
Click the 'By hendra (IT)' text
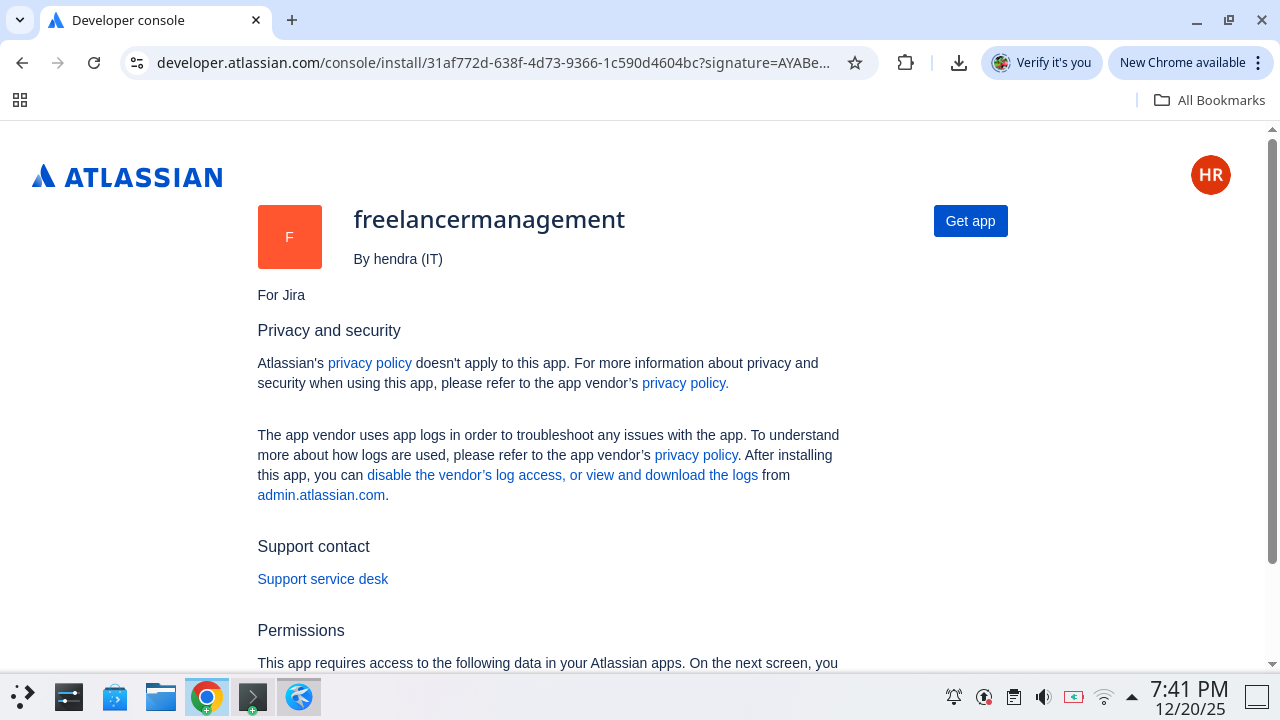[x=398, y=259]
